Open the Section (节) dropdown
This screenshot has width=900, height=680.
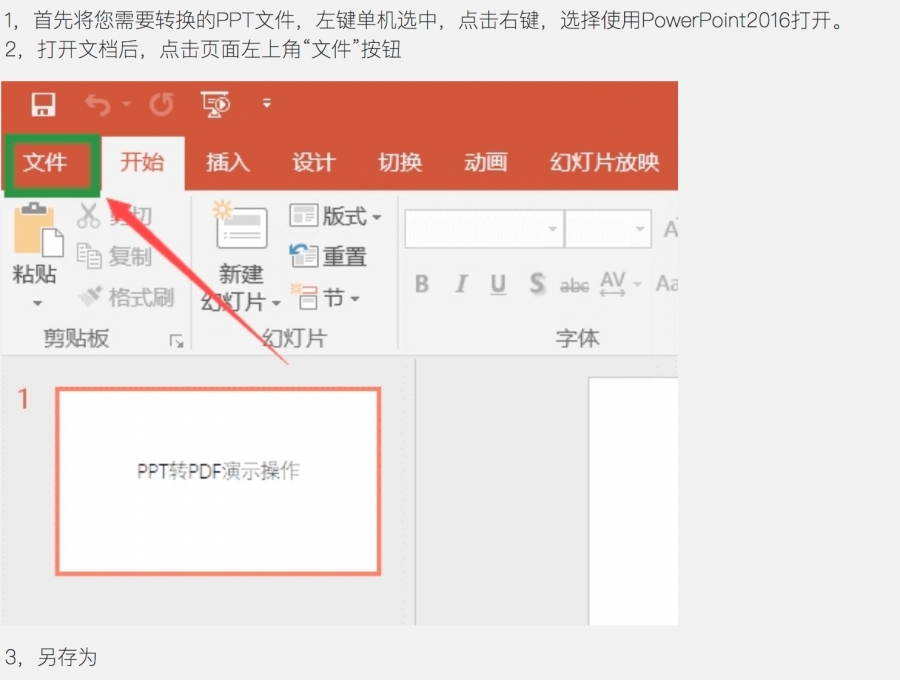click(327, 298)
